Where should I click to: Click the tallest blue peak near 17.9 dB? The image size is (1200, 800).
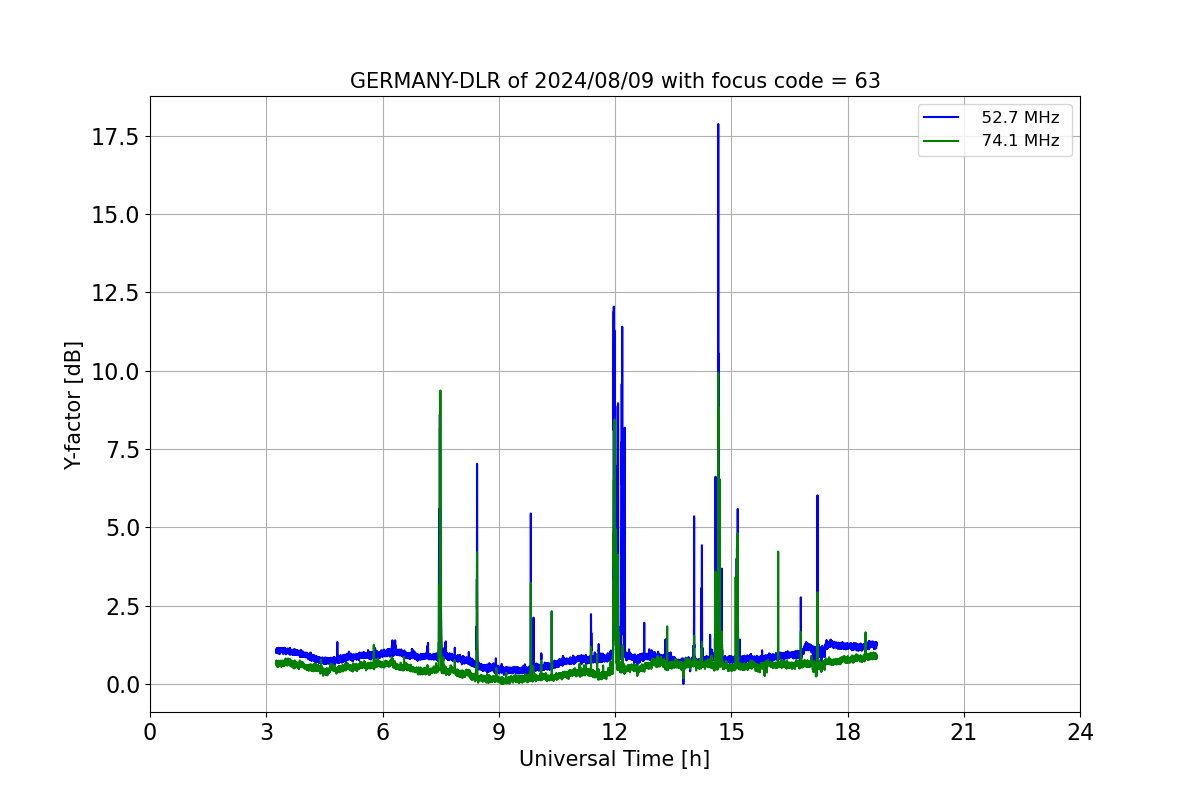(x=718, y=126)
